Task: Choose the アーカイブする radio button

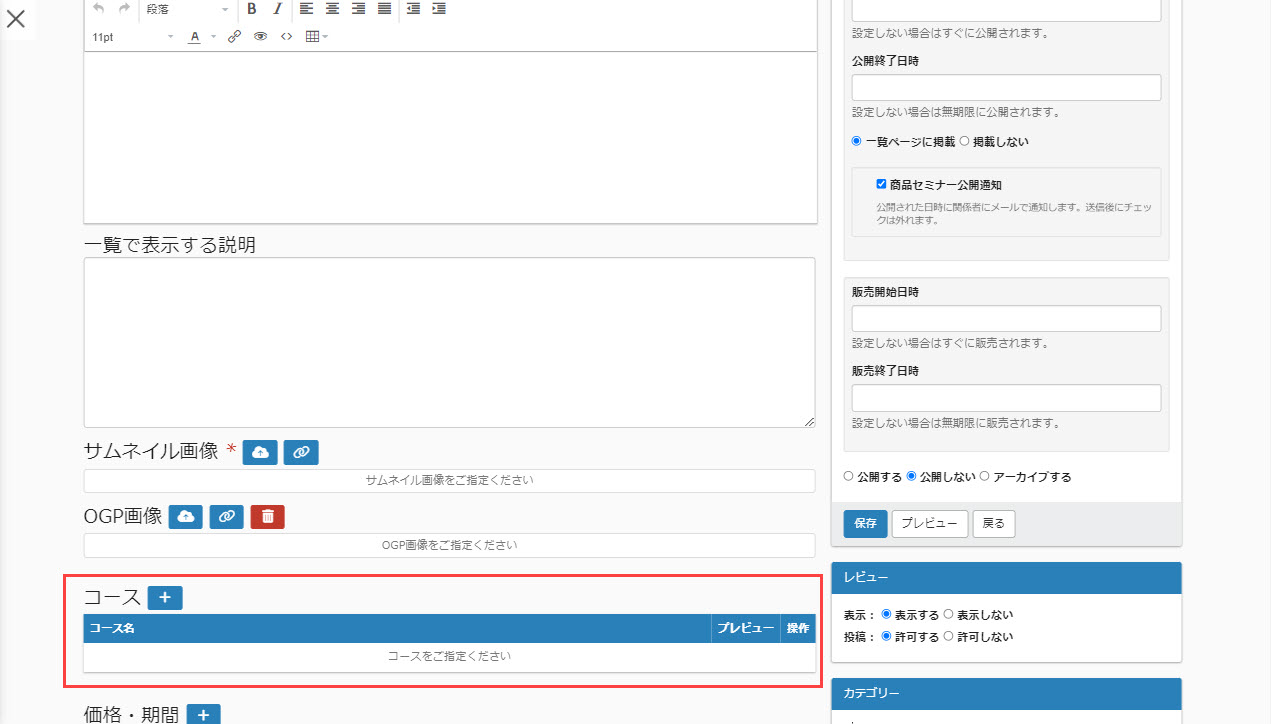Action: (985, 477)
